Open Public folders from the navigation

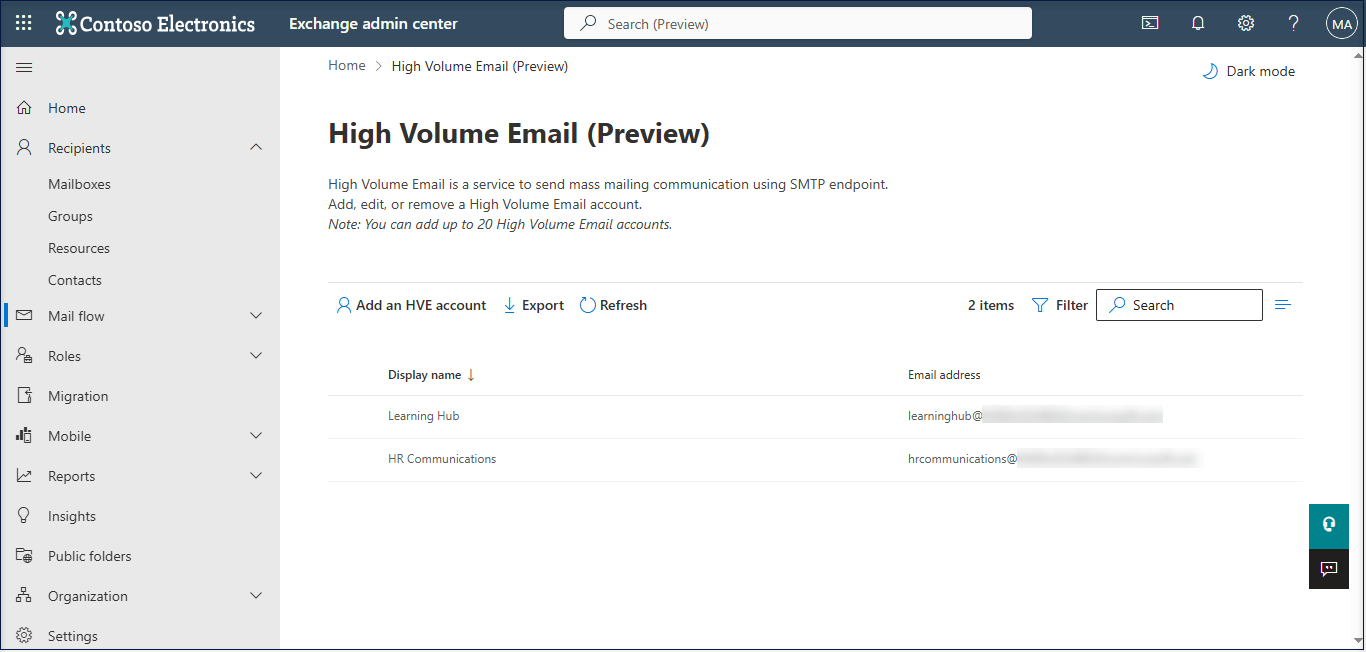pyautogui.click(x=90, y=555)
